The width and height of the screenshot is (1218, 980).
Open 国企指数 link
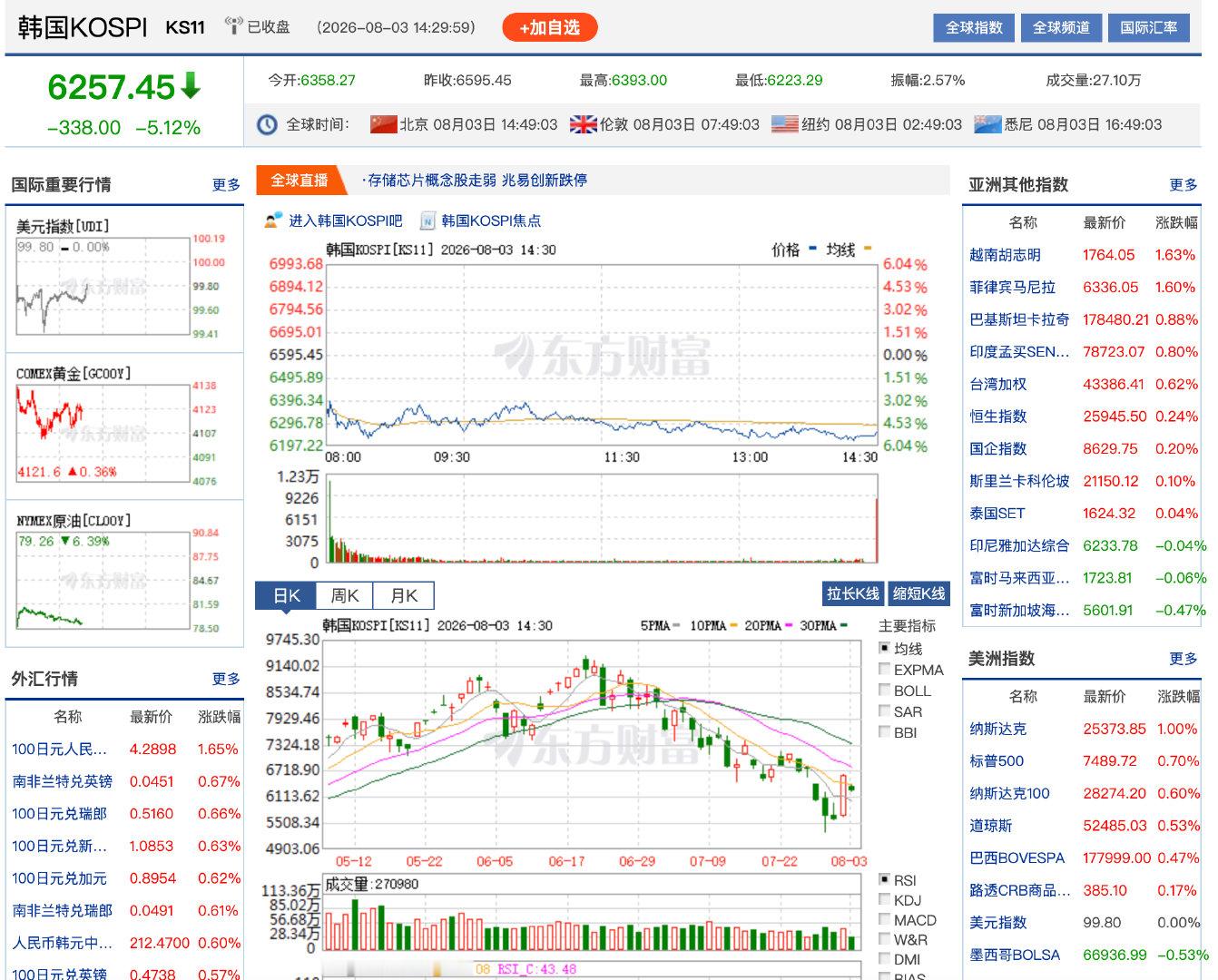(x=998, y=448)
